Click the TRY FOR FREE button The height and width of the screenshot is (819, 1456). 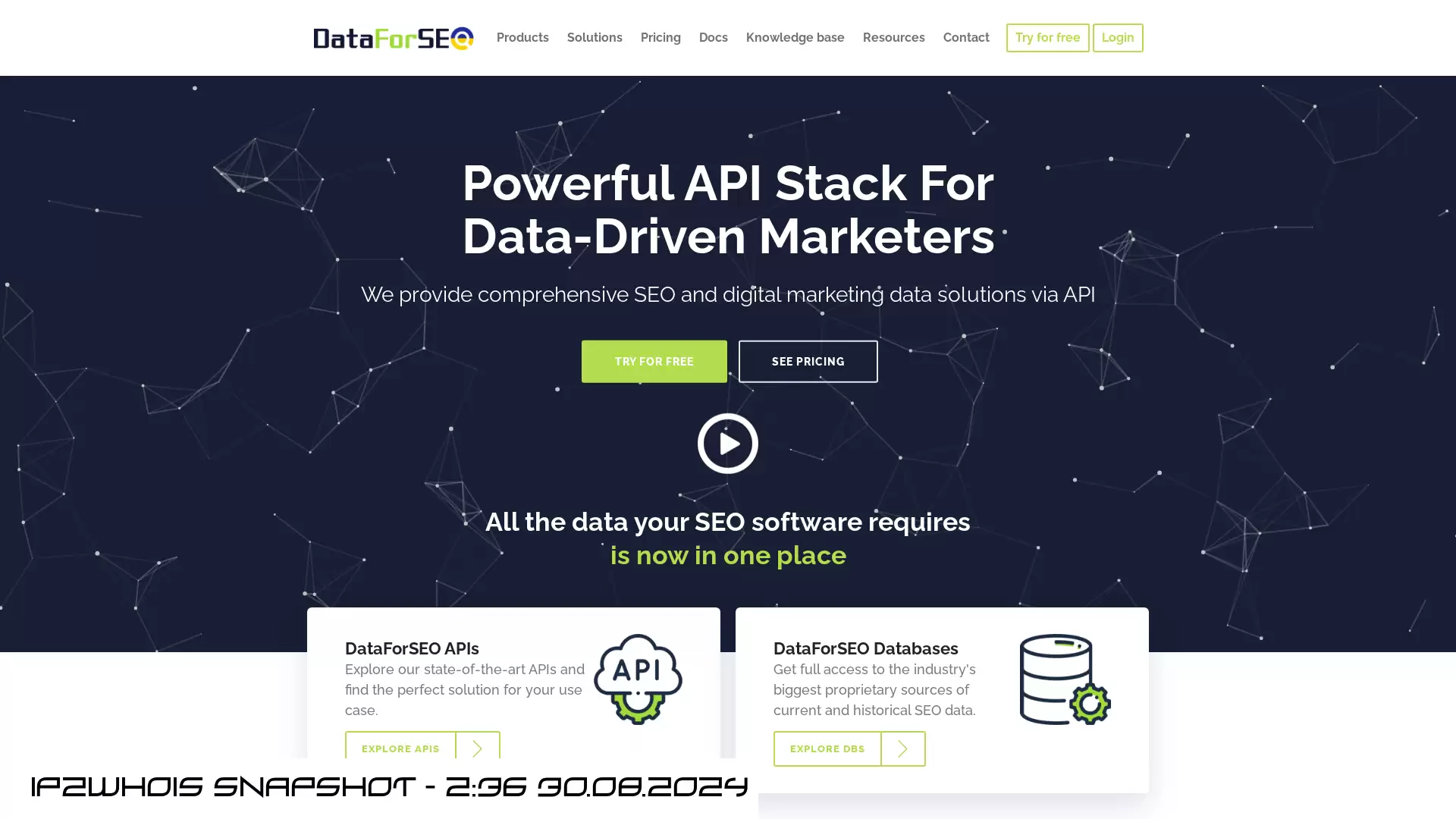[x=654, y=361]
